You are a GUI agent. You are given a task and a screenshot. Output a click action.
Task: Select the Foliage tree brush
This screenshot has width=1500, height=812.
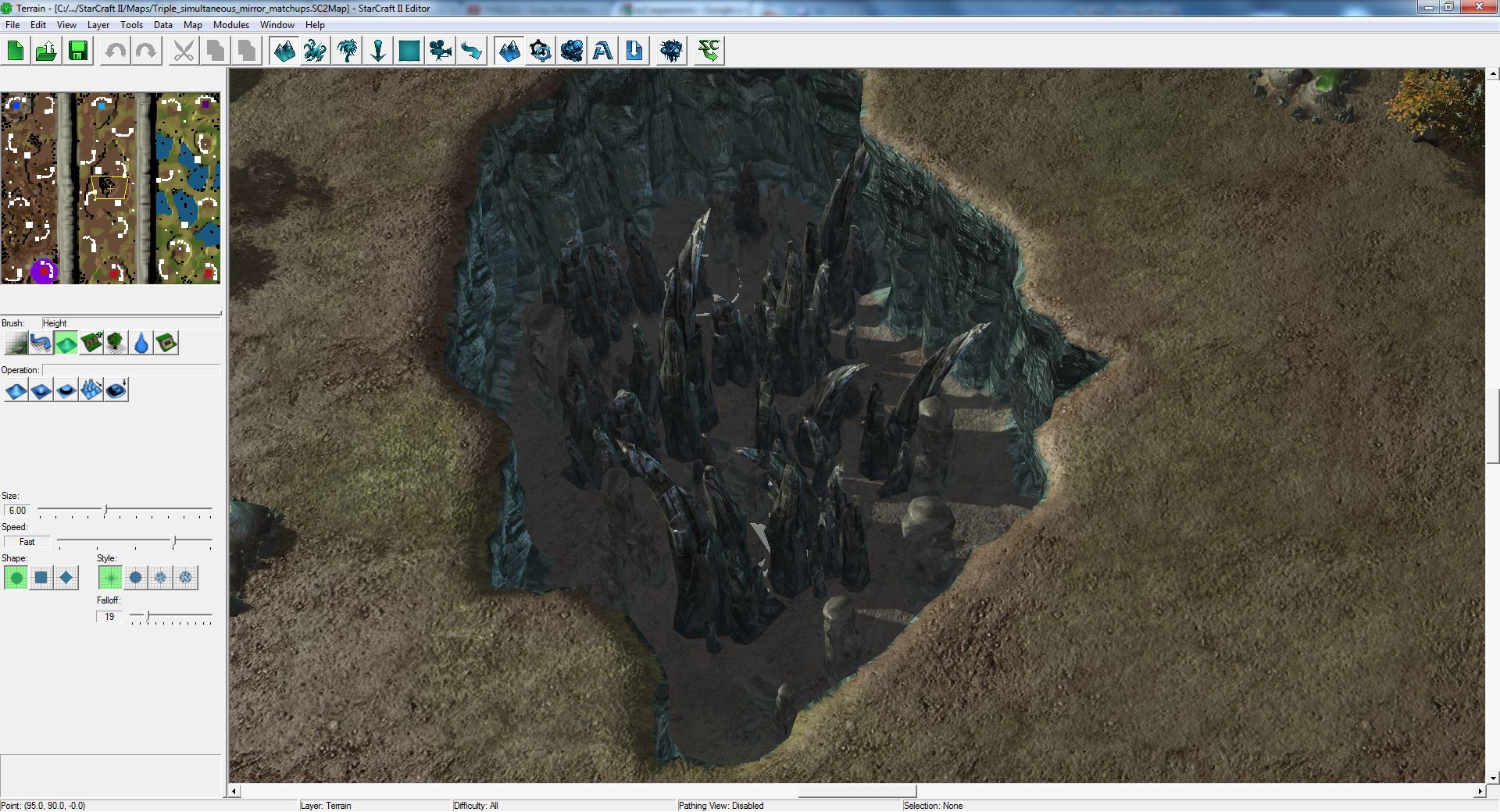[116, 343]
